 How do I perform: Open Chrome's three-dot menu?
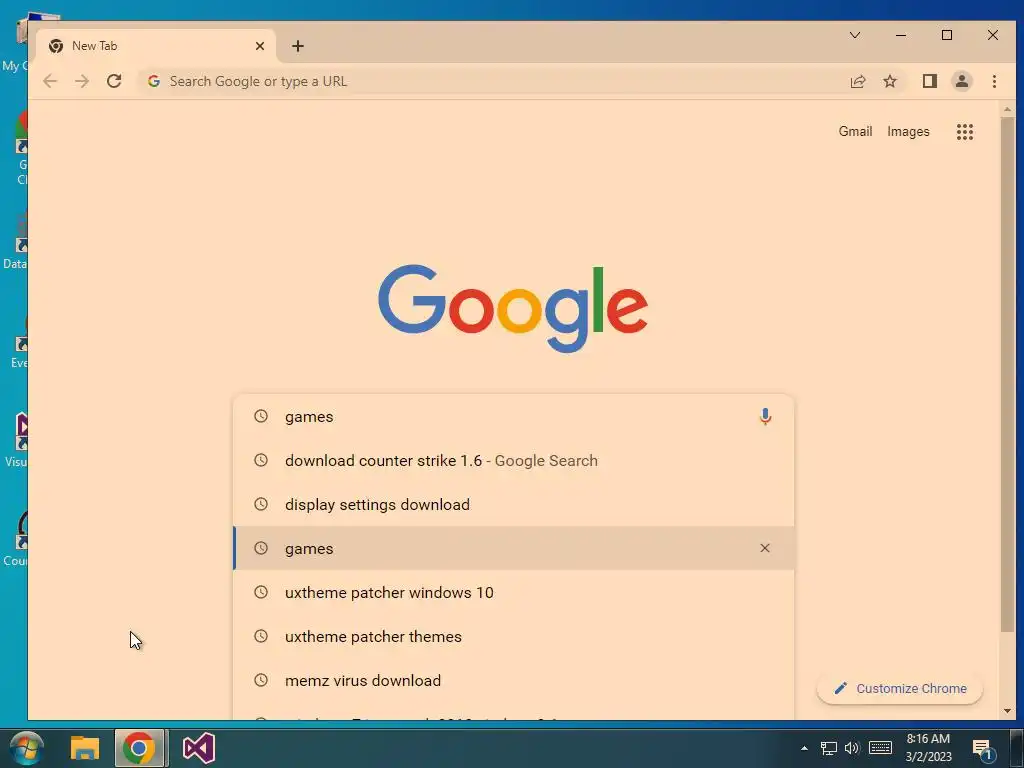click(994, 81)
